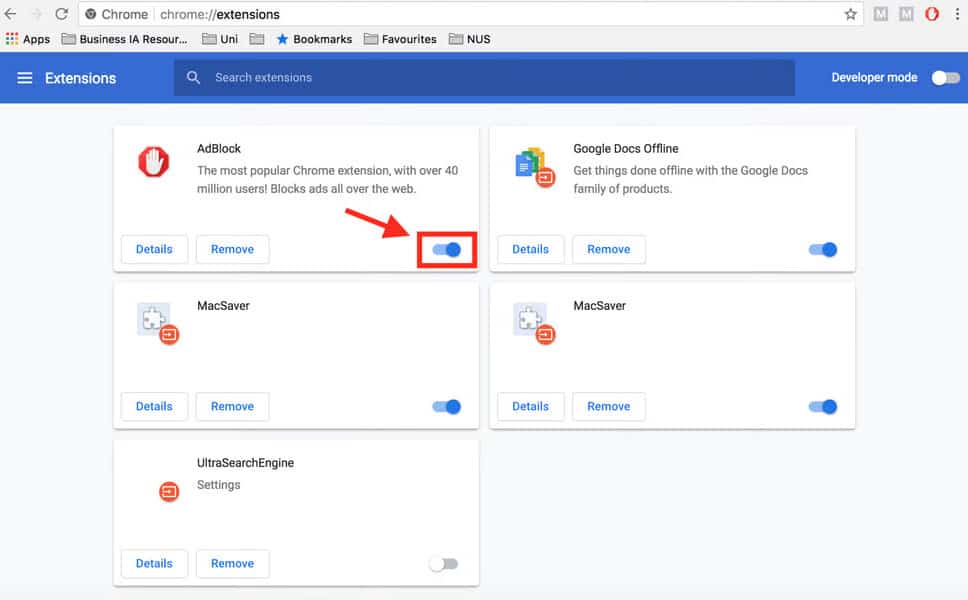Turn off Google Docs Offline toggle

tap(822, 250)
